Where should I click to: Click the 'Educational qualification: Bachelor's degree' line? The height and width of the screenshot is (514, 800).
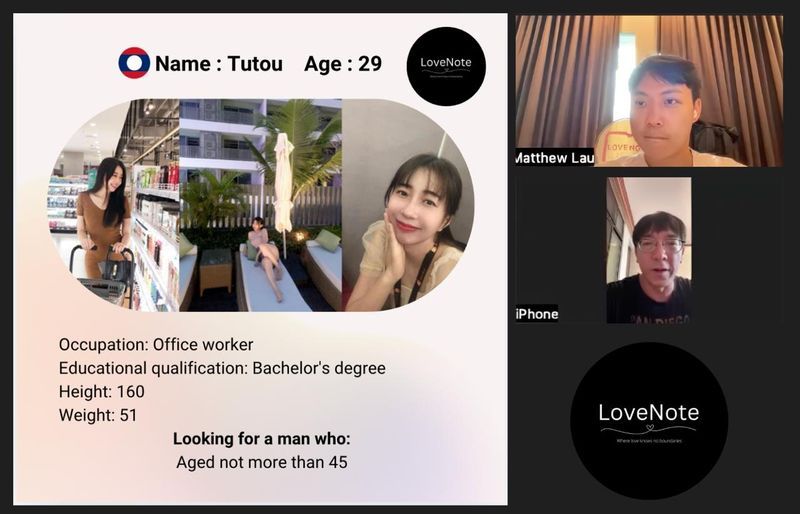point(222,368)
